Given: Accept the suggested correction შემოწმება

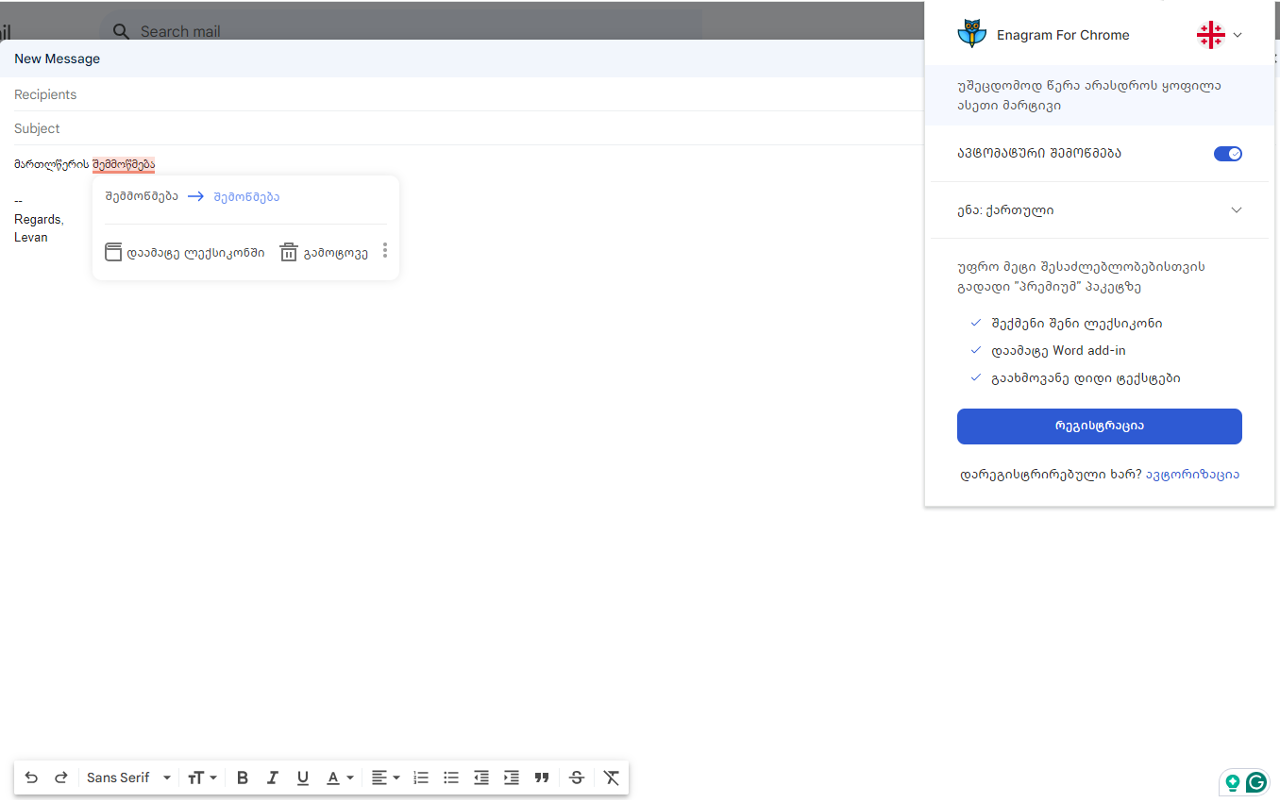Looking at the screenshot, I should (x=246, y=197).
